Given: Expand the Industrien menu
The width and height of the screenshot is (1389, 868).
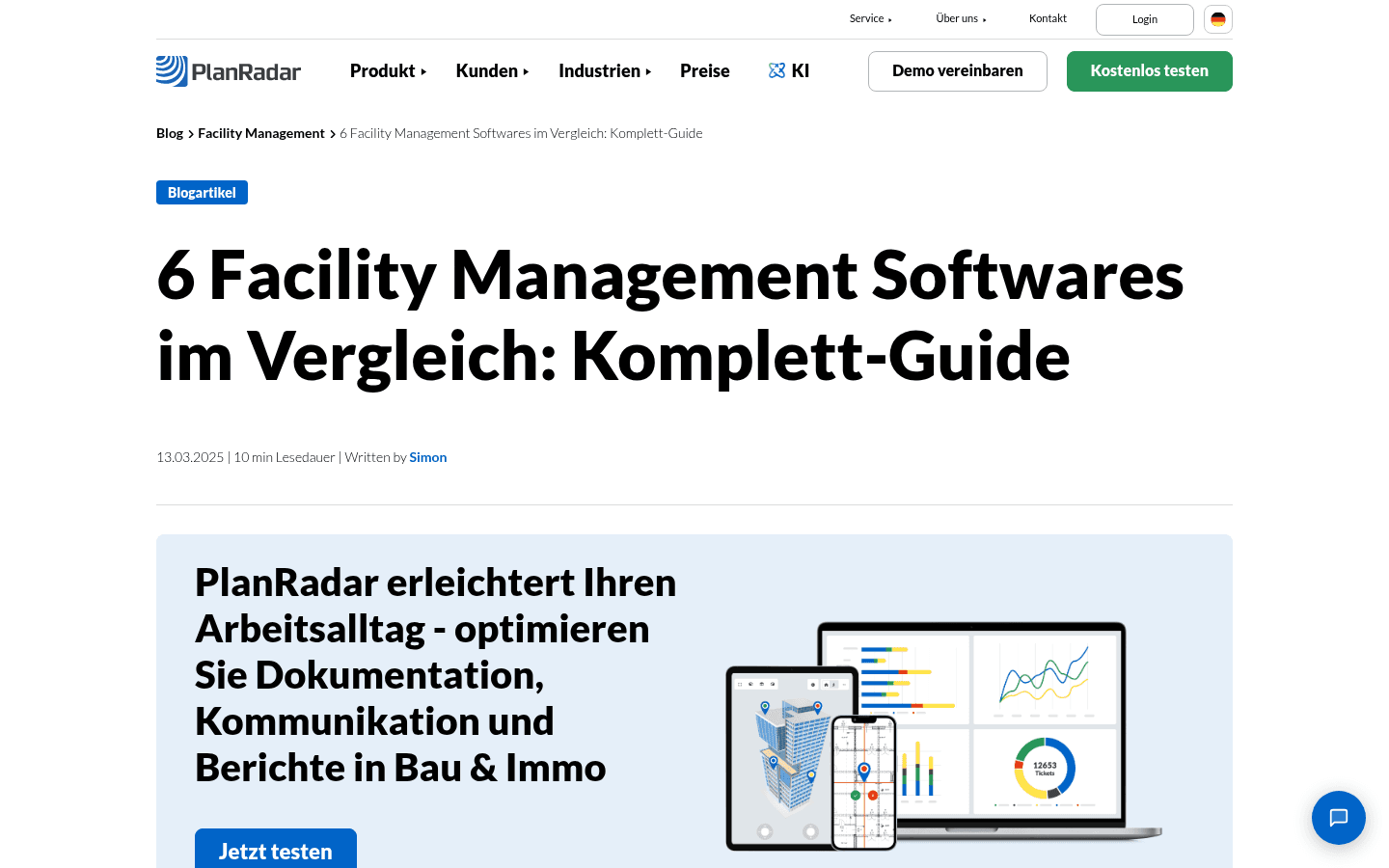Looking at the screenshot, I should tap(605, 70).
